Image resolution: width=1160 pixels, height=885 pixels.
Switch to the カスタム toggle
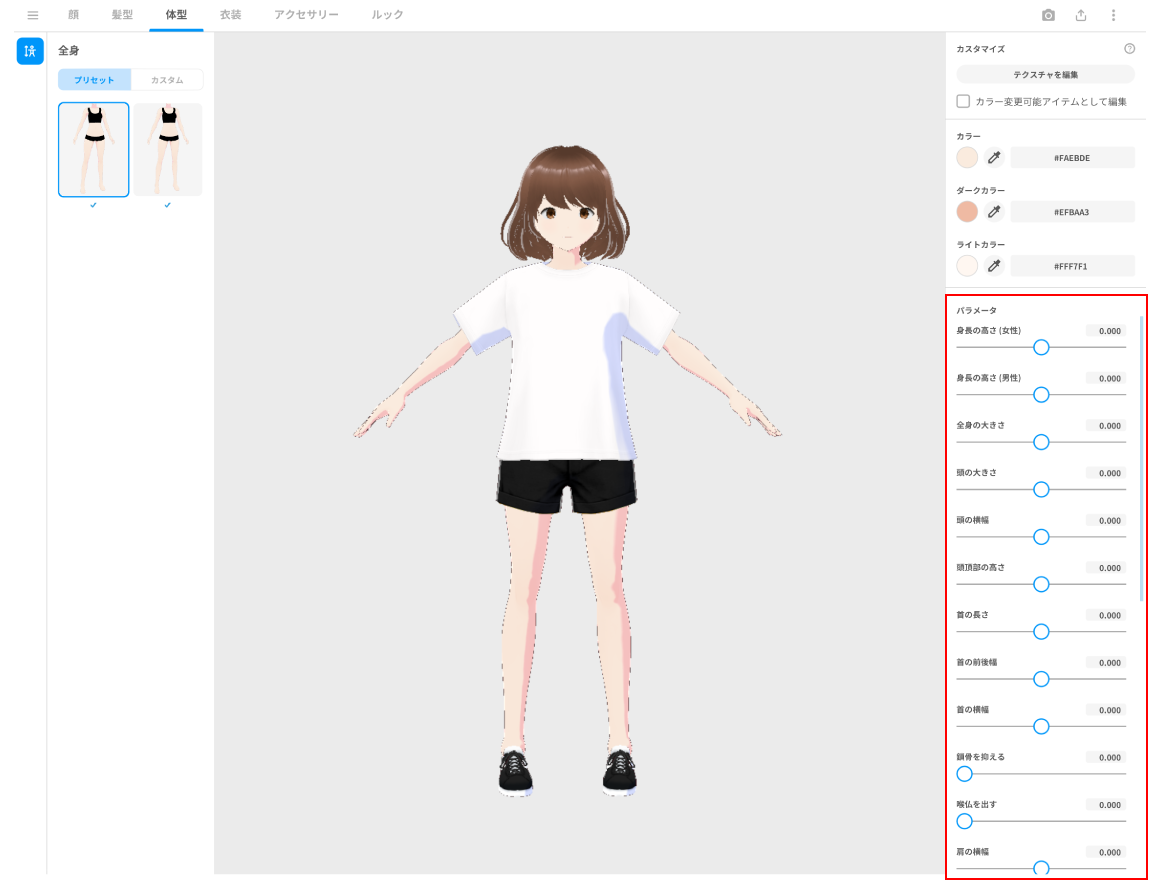(167, 80)
